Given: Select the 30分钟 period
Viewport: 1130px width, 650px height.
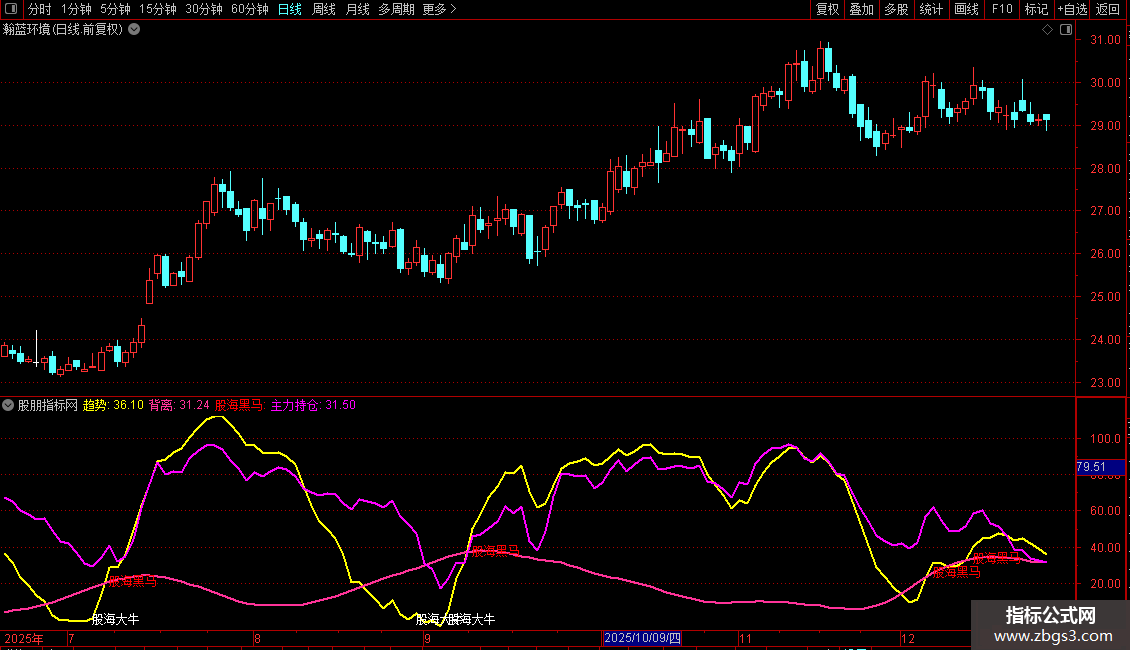Looking at the screenshot, I should pos(204,9).
